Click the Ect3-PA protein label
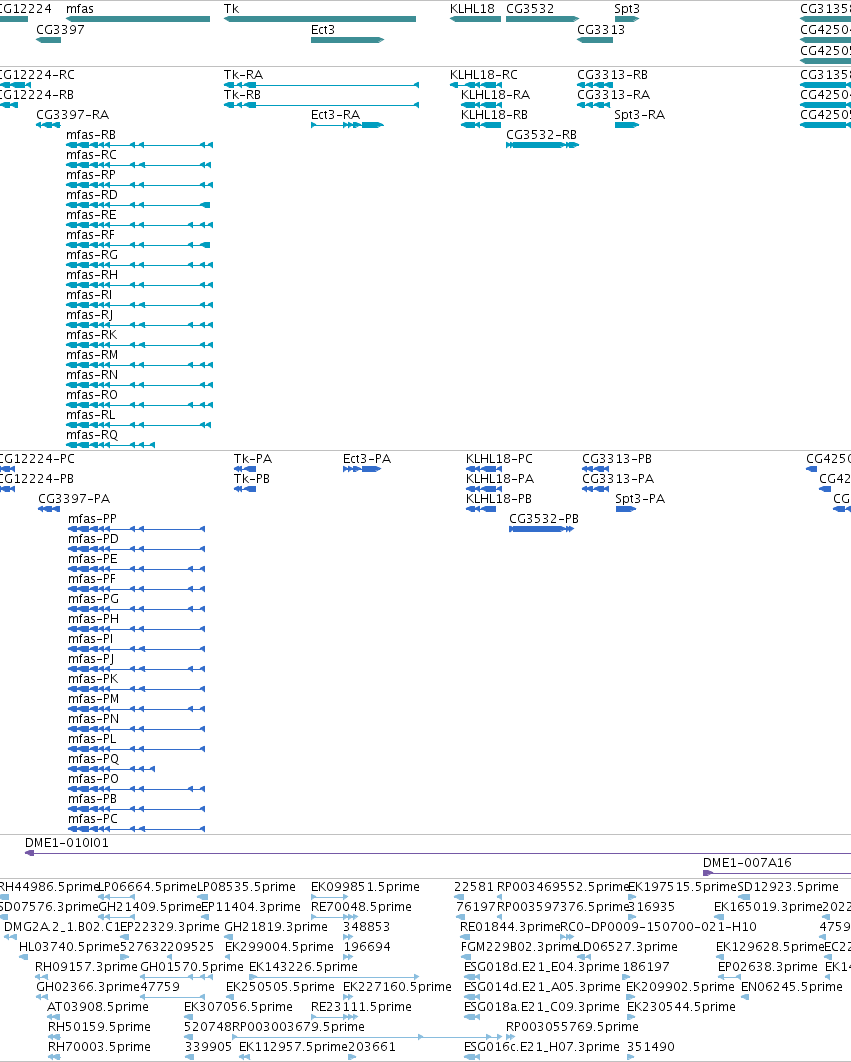 pyautogui.click(x=367, y=459)
